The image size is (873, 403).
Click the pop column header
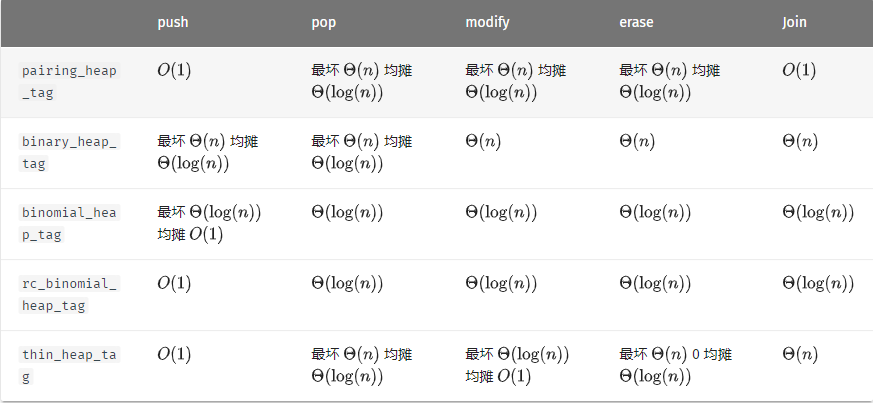pos(323,23)
